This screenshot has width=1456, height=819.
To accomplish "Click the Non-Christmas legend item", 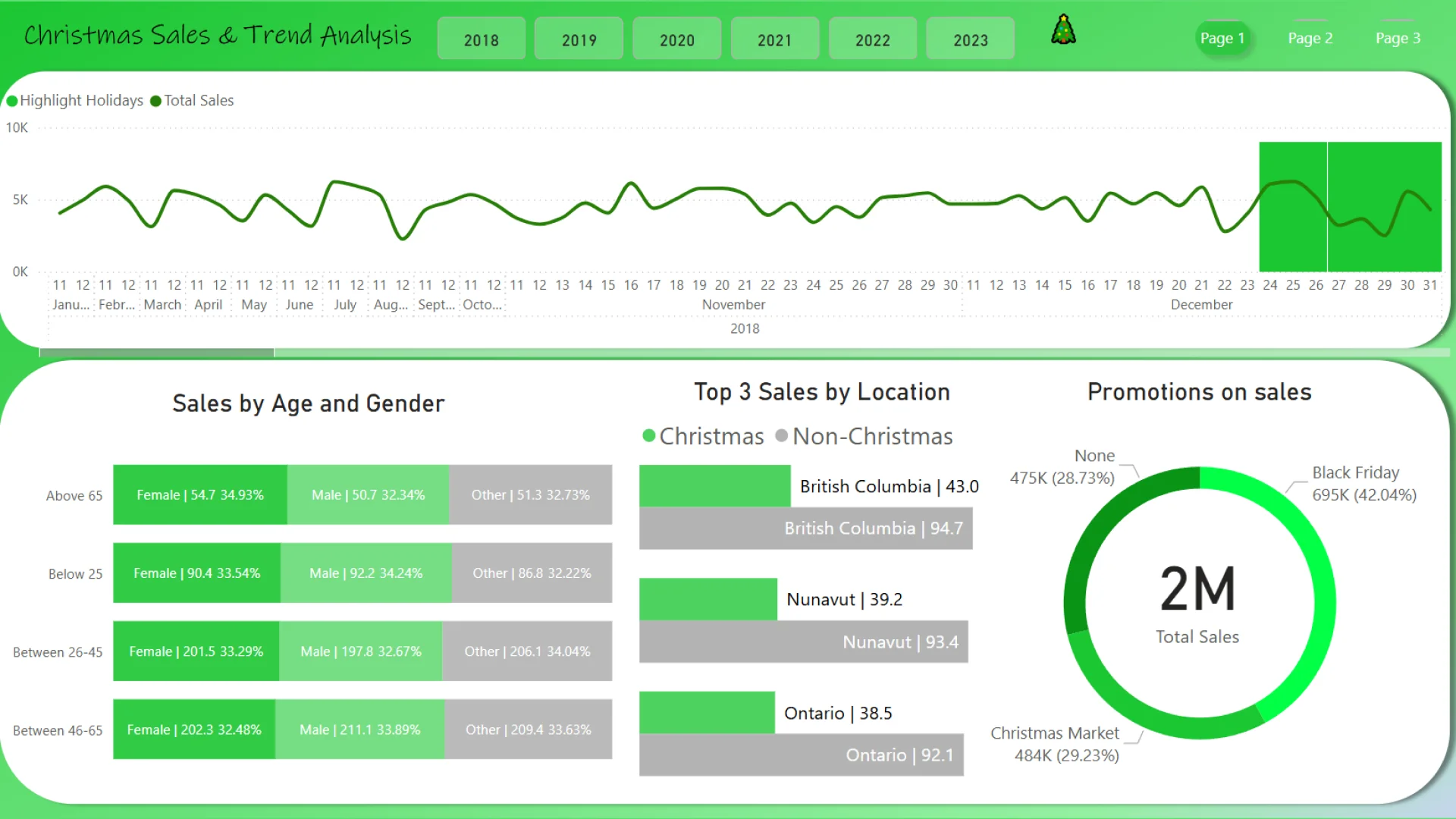I will pyautogui.click(x=864, y=436).
